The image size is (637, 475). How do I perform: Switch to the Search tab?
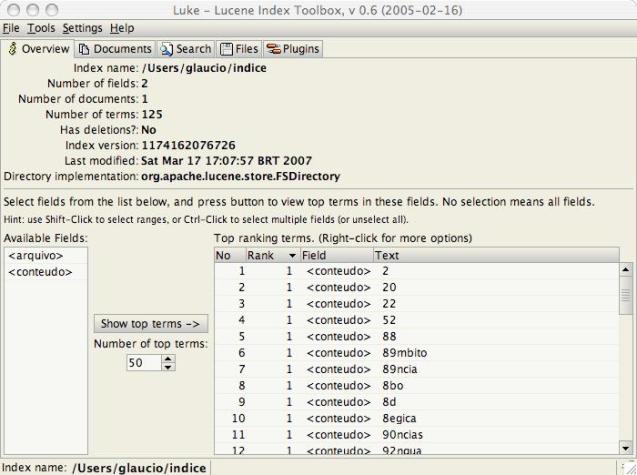(x=186, y=49)
